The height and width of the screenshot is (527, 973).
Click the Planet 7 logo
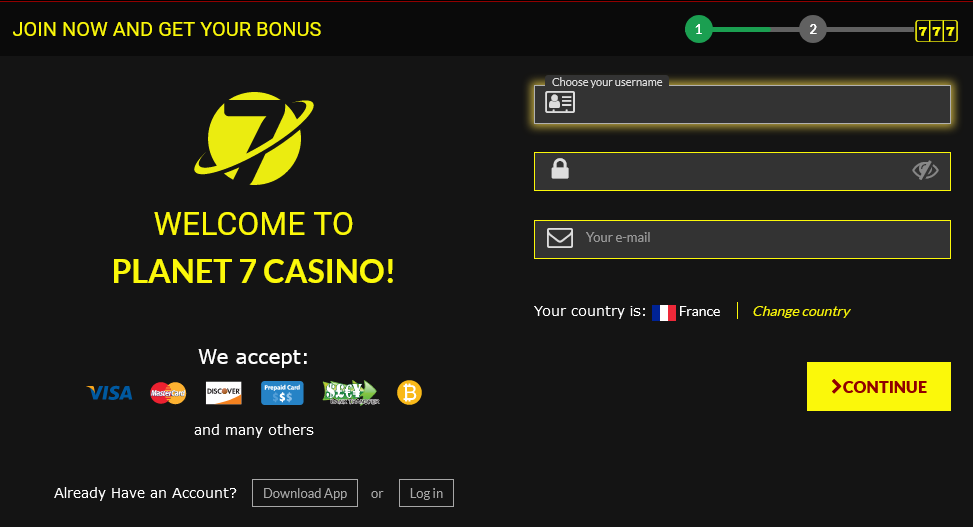[254, 138]
